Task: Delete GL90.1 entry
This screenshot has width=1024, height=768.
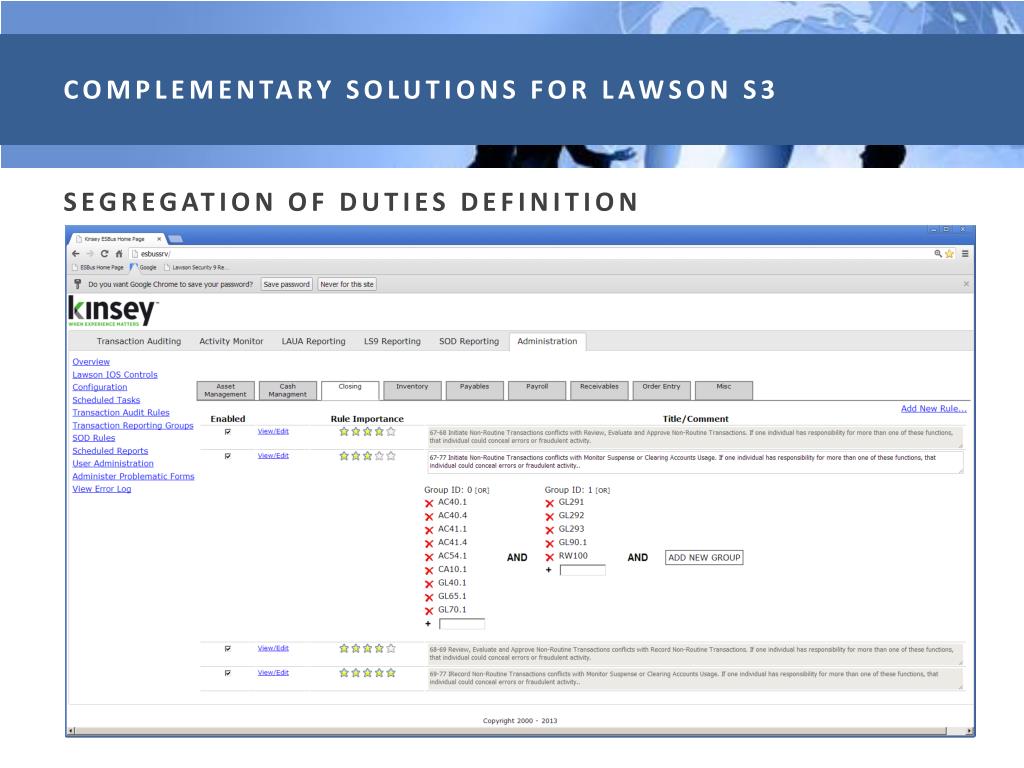Action: (x=549, y=543)
